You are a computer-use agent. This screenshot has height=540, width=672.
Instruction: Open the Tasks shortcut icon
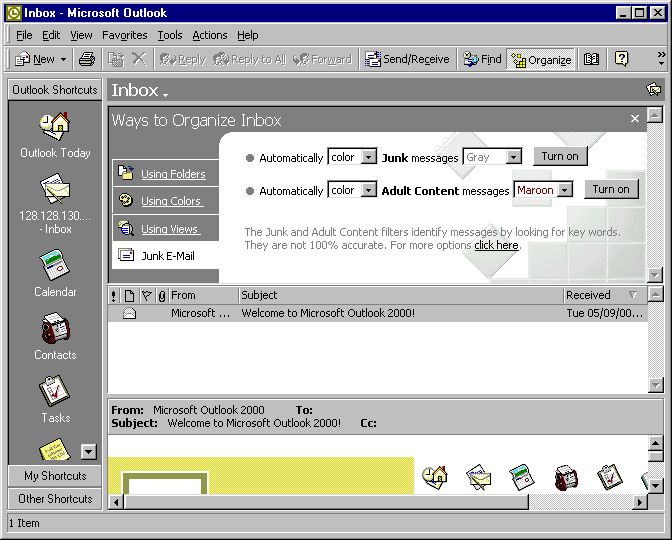click(55, 391)
